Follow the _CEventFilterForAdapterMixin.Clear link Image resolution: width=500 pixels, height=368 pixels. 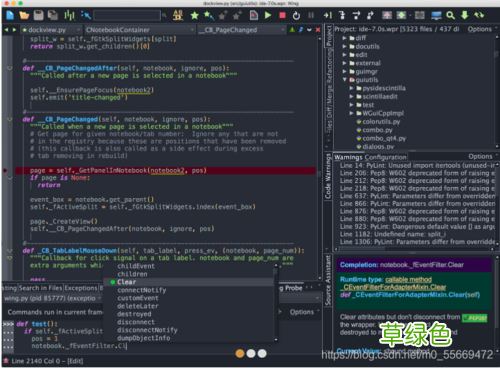click(393, 287)
